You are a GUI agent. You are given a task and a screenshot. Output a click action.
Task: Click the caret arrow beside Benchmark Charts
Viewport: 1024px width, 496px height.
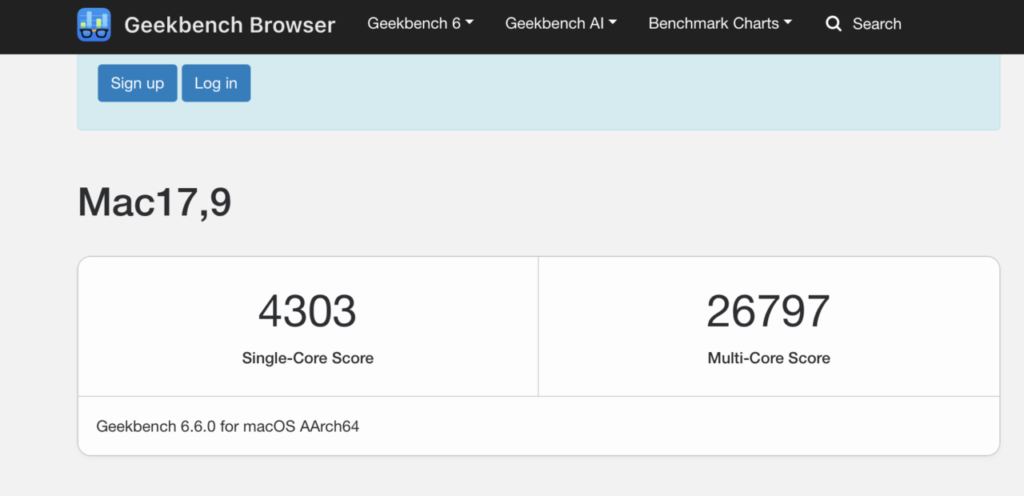(x=788, y=23)
